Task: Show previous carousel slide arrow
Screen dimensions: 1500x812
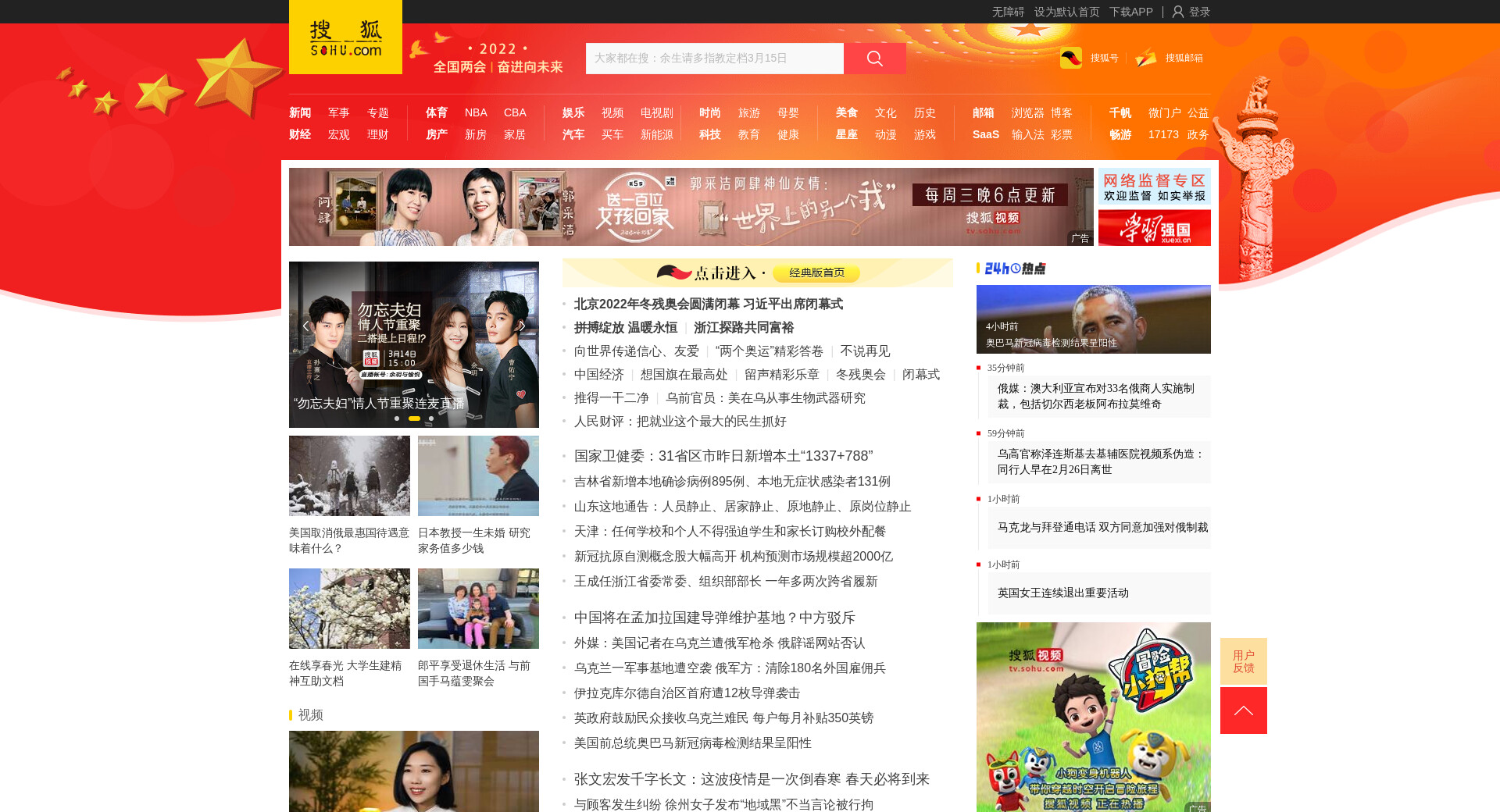Action: click(305, 326)
